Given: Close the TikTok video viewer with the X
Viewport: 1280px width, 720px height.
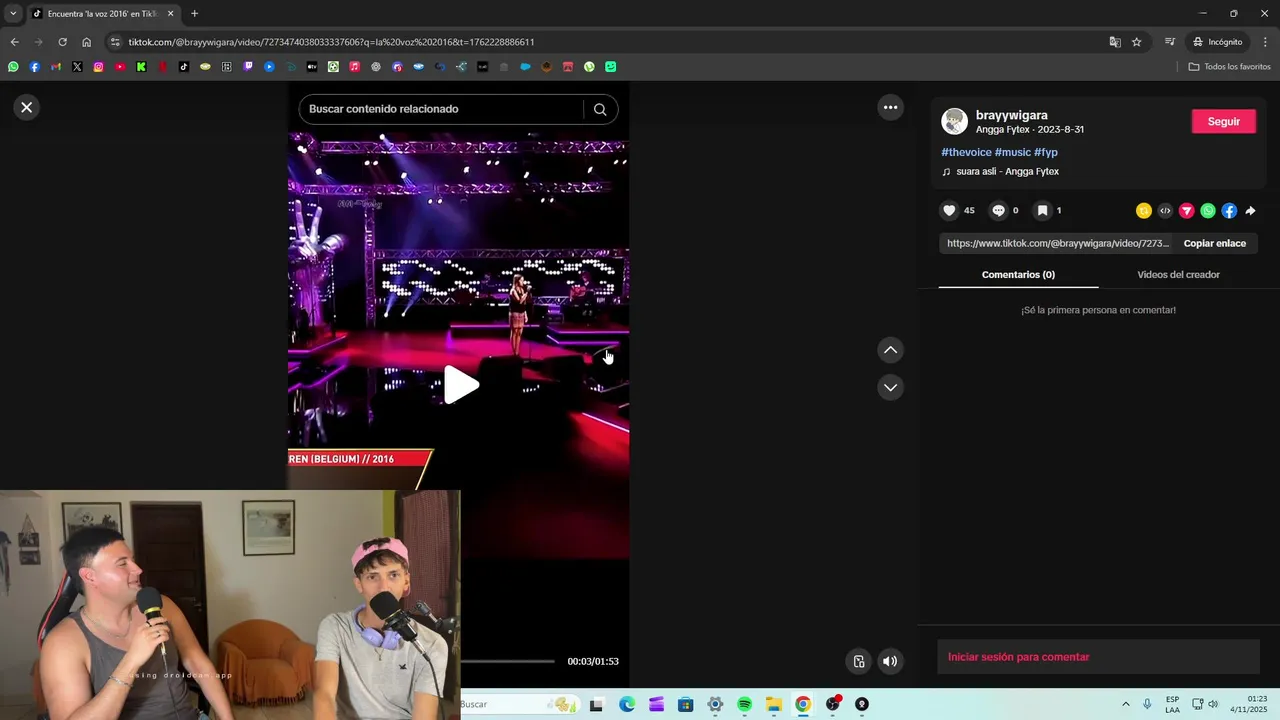Looking at the screenshot, I should tap(27, 107).
